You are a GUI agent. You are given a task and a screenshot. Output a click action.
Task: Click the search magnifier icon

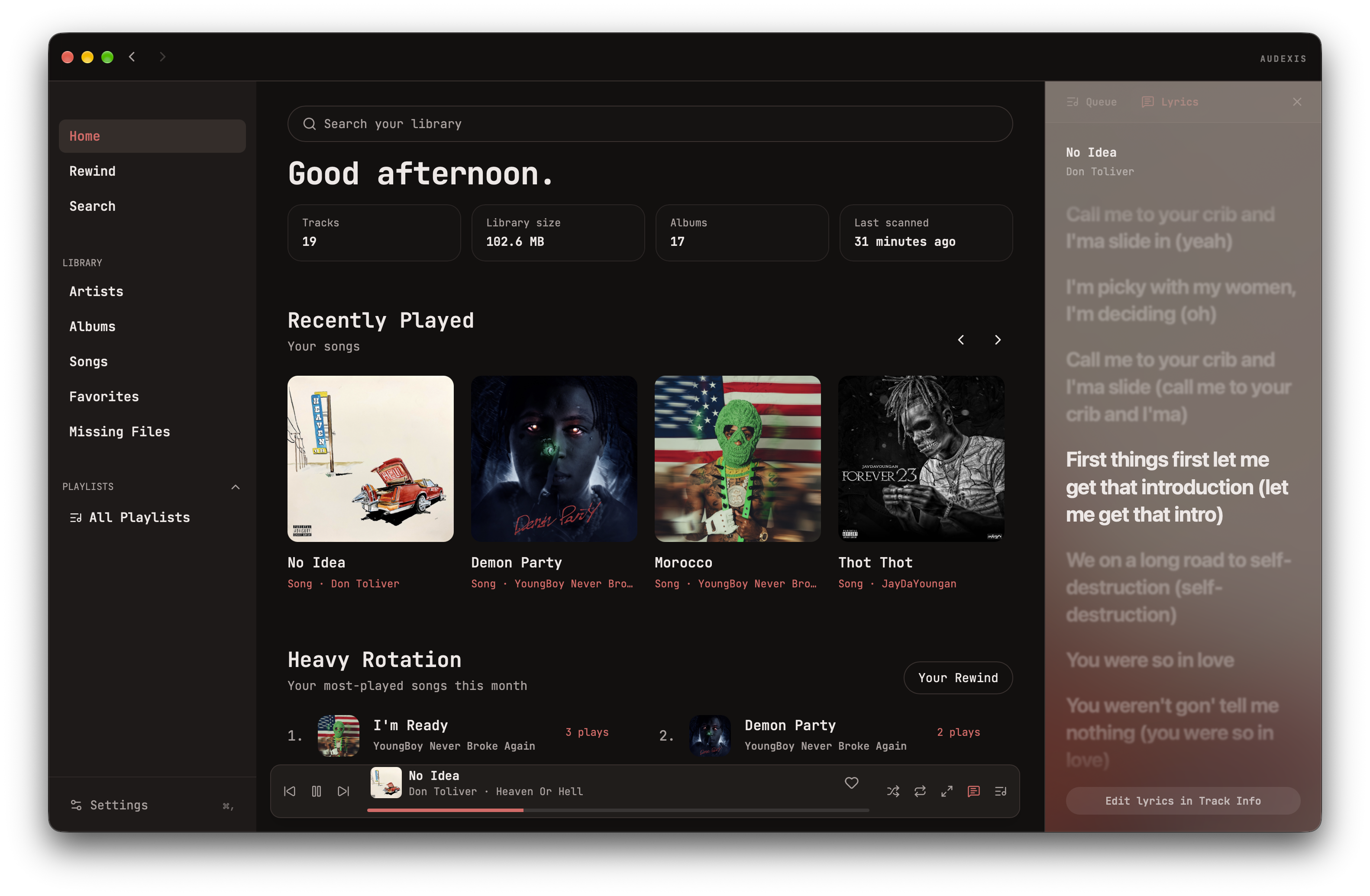click(309, 124)
